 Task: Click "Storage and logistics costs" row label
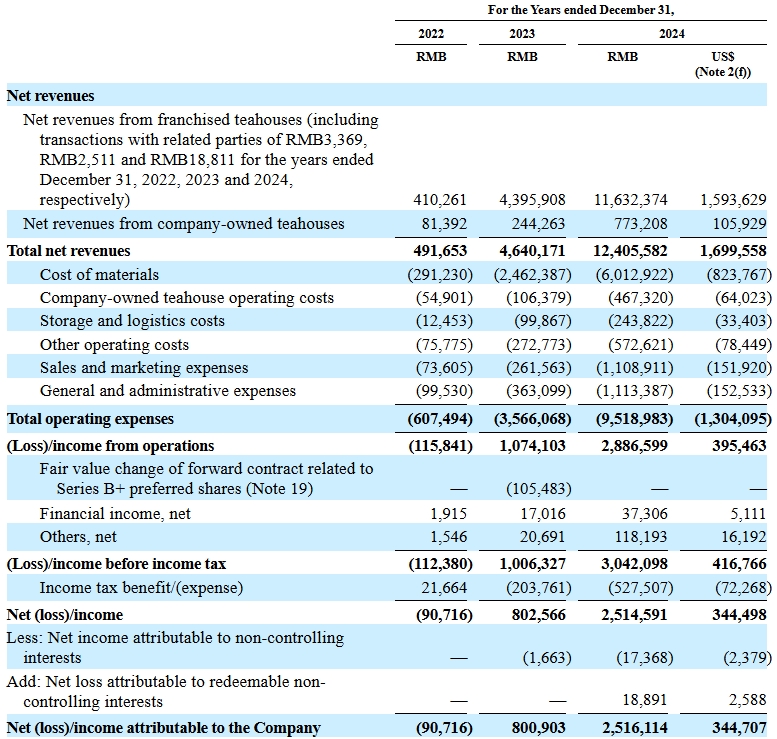pos(132,321)
